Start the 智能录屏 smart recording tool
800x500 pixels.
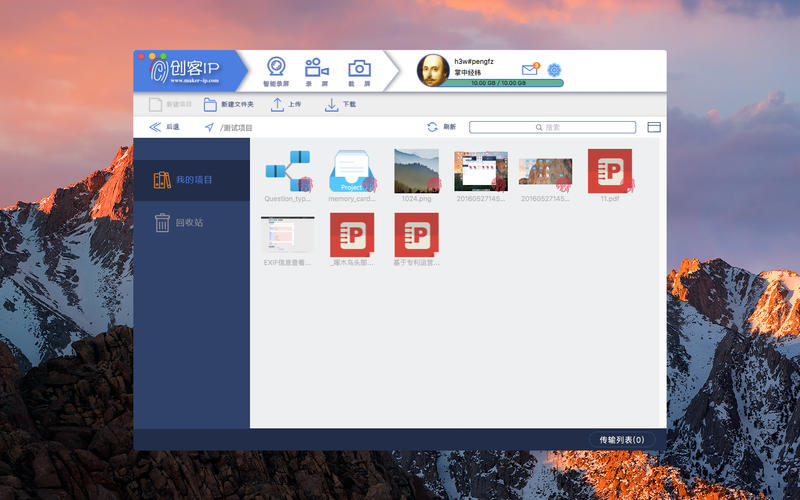pyautogui.click(x=276, y=71)
